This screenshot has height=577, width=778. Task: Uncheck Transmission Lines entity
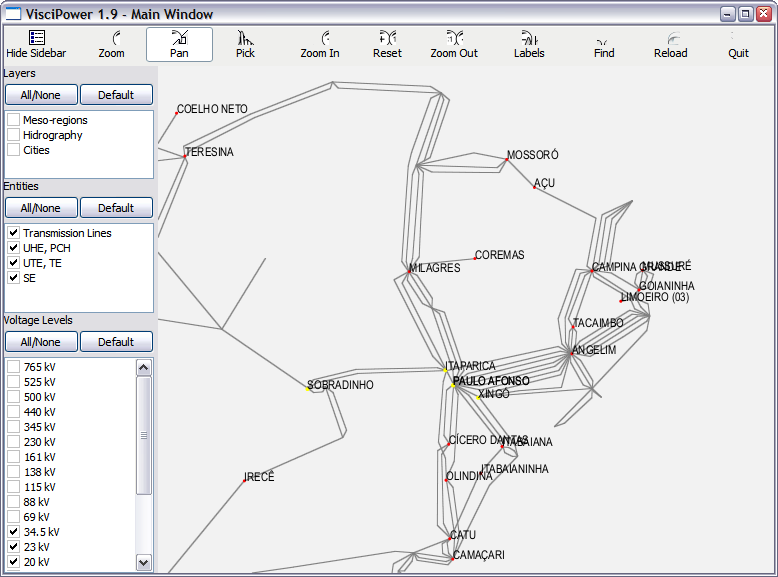click(x=14, y=233)
